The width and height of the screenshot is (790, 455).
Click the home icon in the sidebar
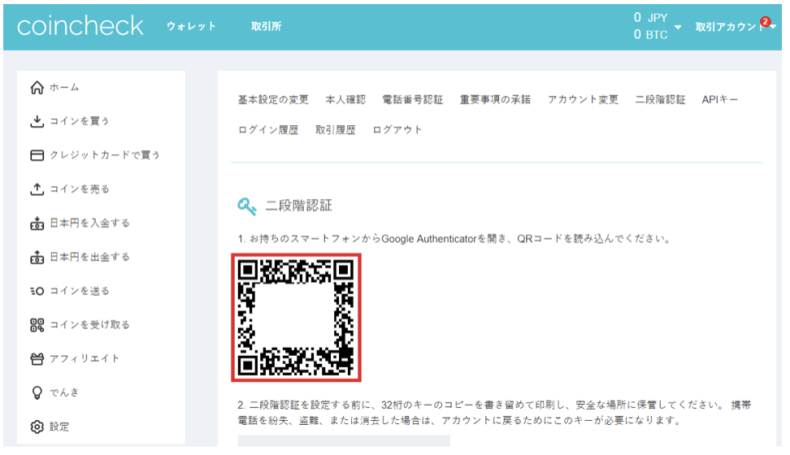click(37, 88)
